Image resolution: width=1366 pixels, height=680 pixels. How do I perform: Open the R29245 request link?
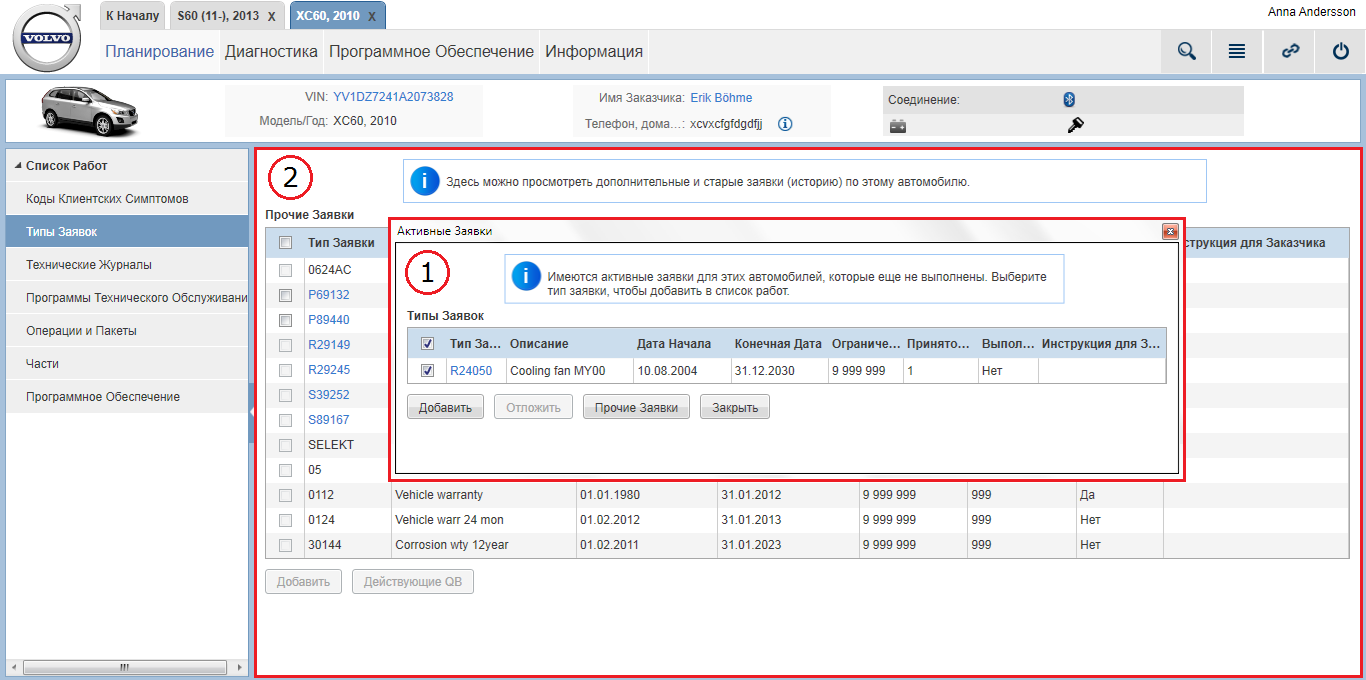click(x=329, y=370)
